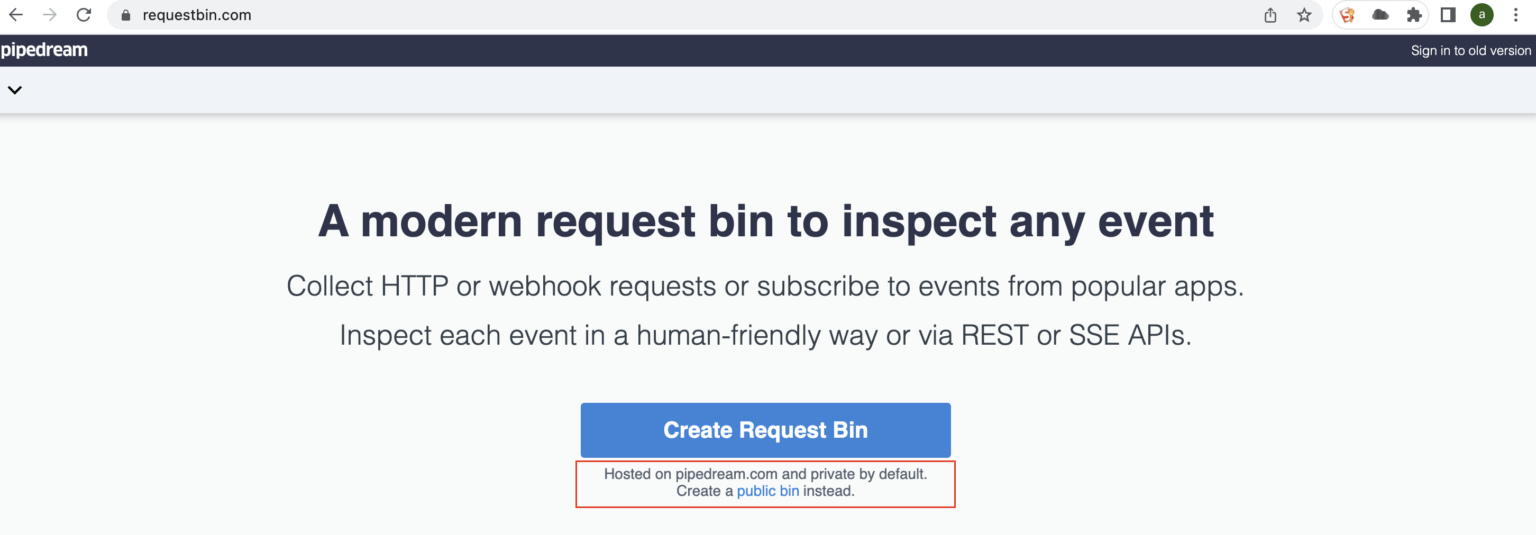Toggle the browser side panel

[x=1447, y=15]
